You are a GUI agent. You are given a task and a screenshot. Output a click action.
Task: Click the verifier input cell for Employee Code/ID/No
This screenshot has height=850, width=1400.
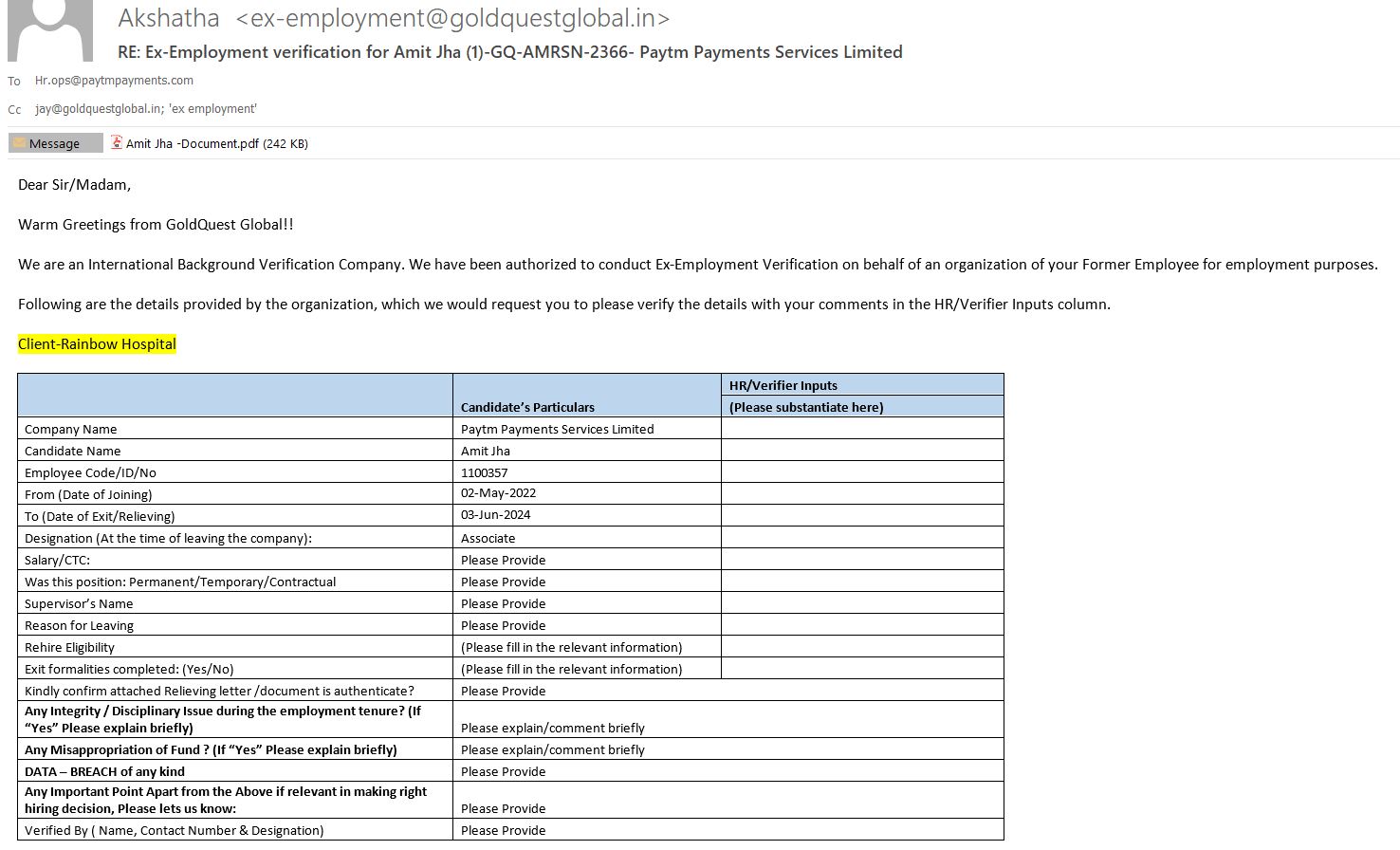point(861,472)
